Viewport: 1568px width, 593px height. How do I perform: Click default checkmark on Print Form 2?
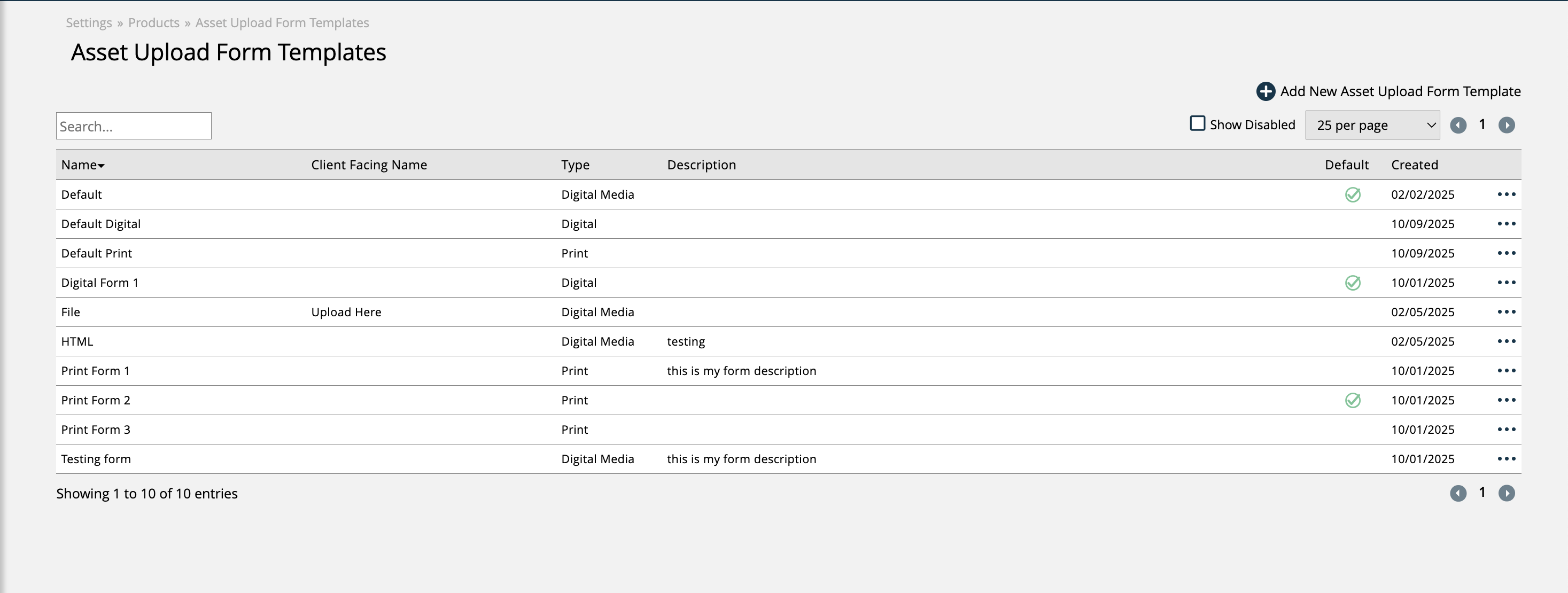coord(1353,400)
